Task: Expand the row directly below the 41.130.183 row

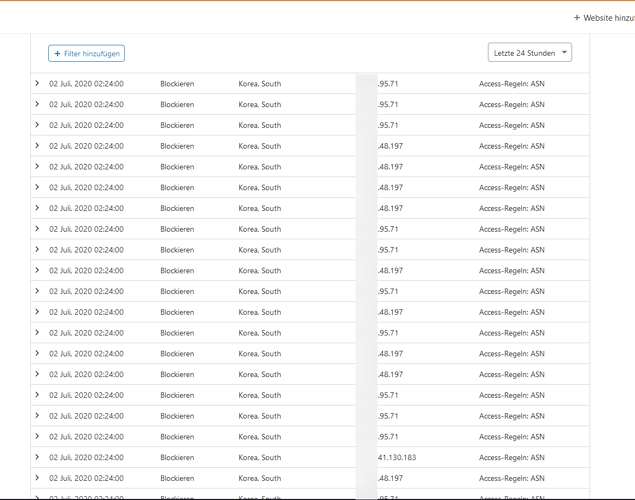Action: (37, 478)
